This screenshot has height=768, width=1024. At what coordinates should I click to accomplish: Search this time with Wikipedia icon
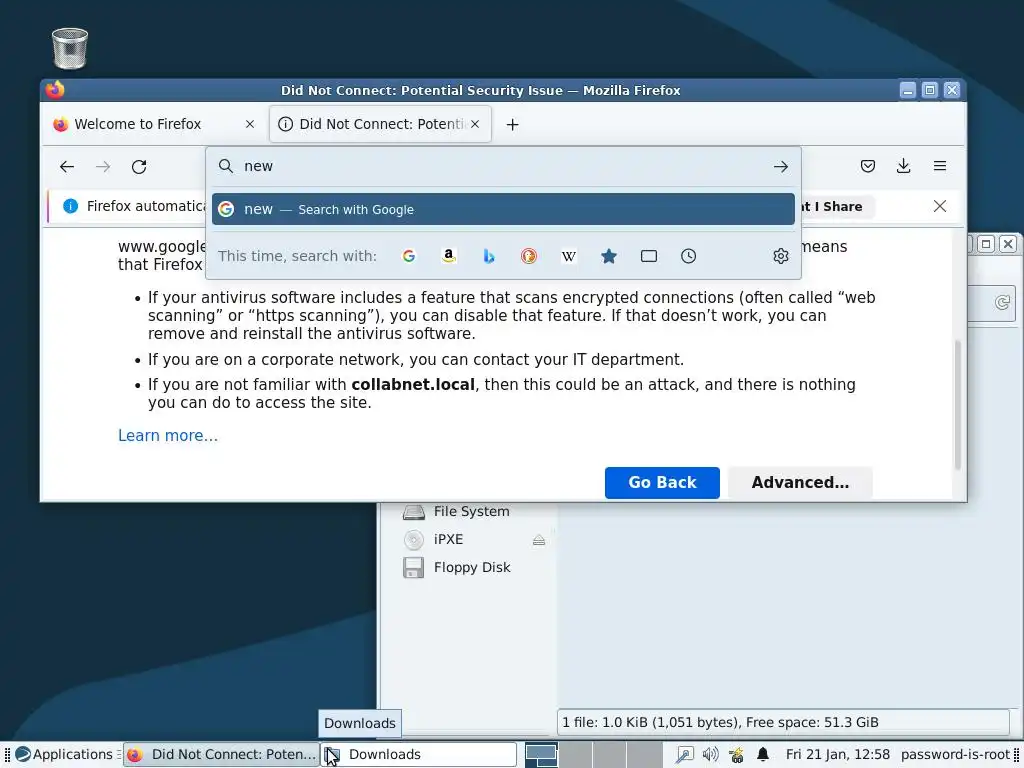click(569, 256)
